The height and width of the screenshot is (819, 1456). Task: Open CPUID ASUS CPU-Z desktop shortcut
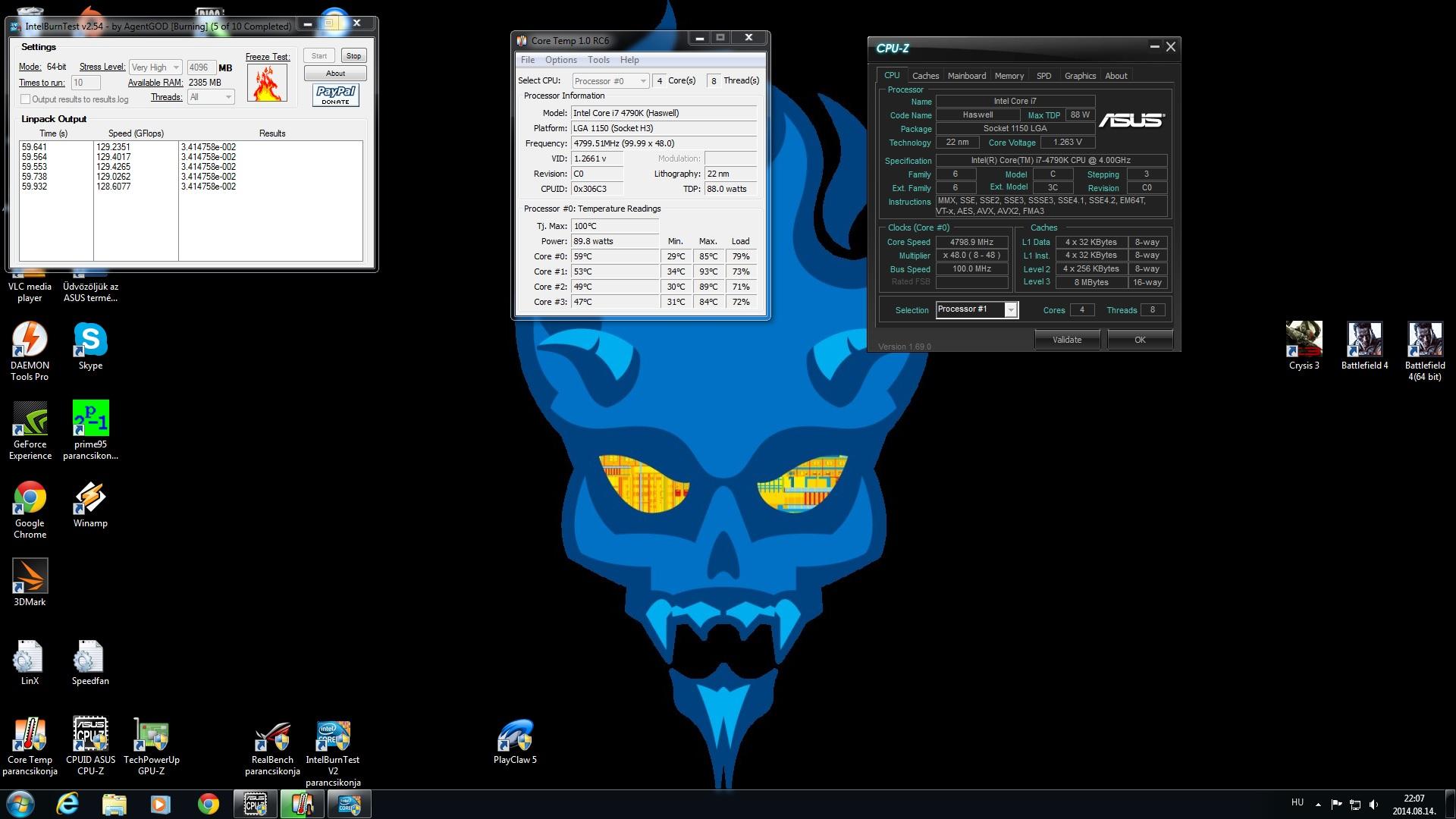click(90, 746)
